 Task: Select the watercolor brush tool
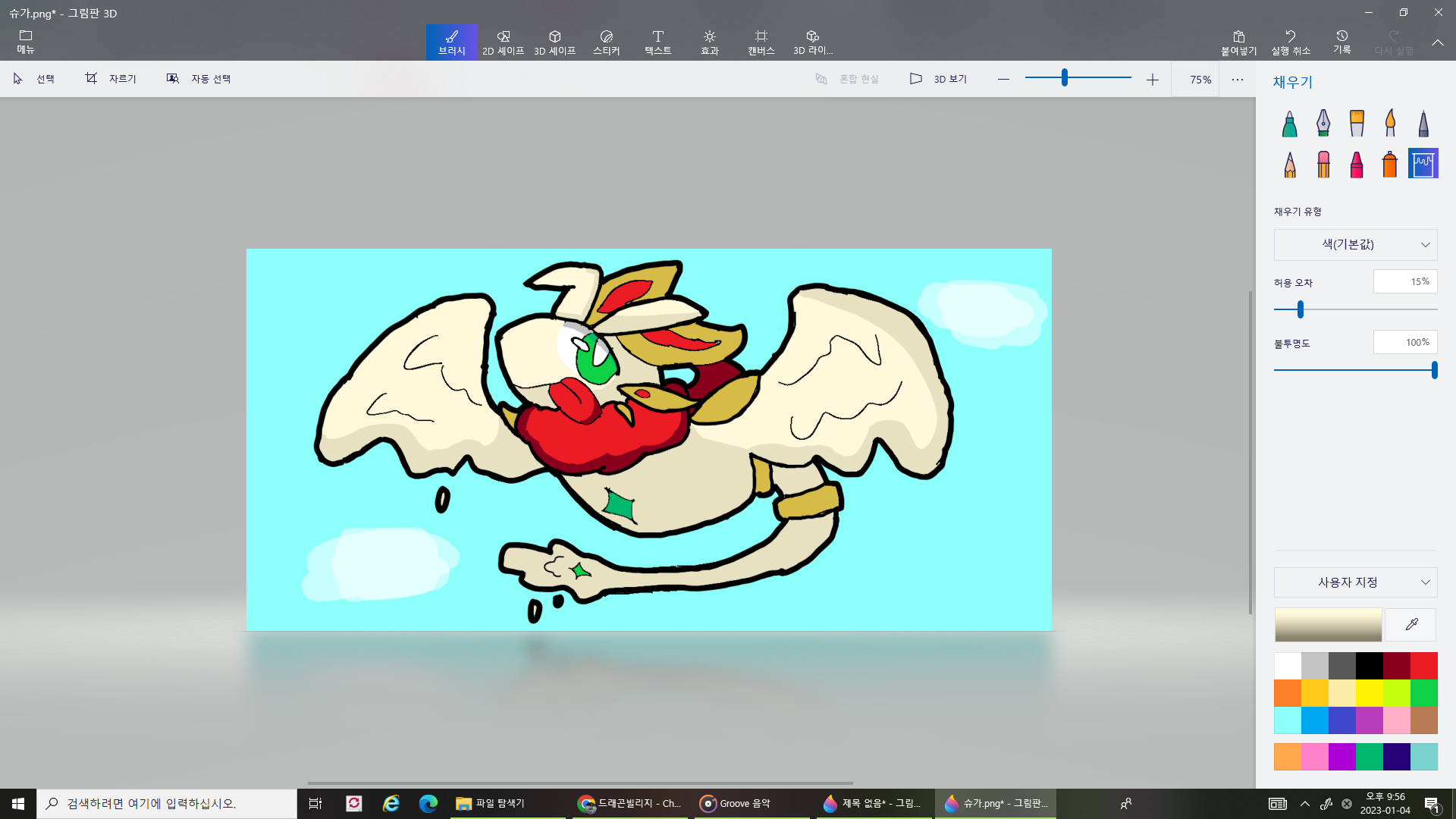[x=1389, y=123]
